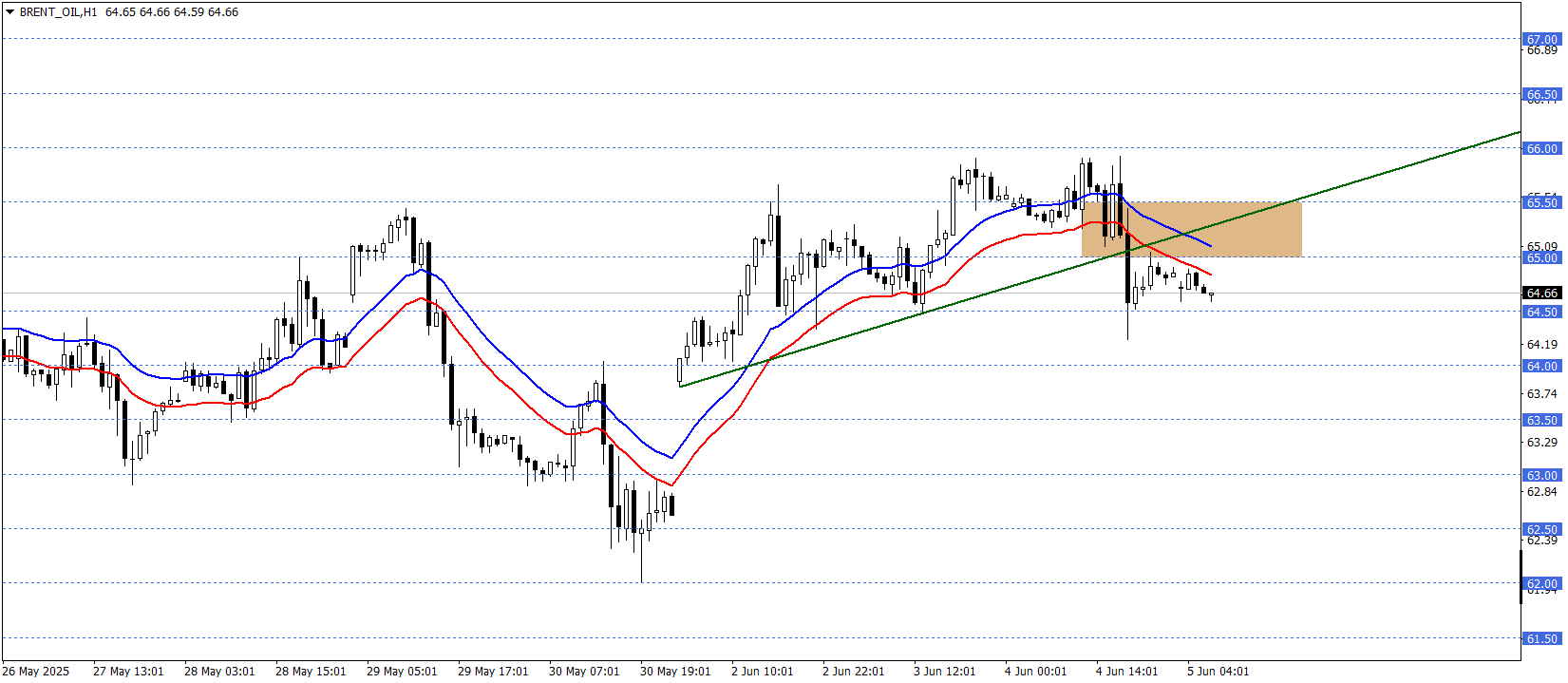1568x683 pixels.
Task: Click the 62.00 price level label
Action: tap(1542, 583)
